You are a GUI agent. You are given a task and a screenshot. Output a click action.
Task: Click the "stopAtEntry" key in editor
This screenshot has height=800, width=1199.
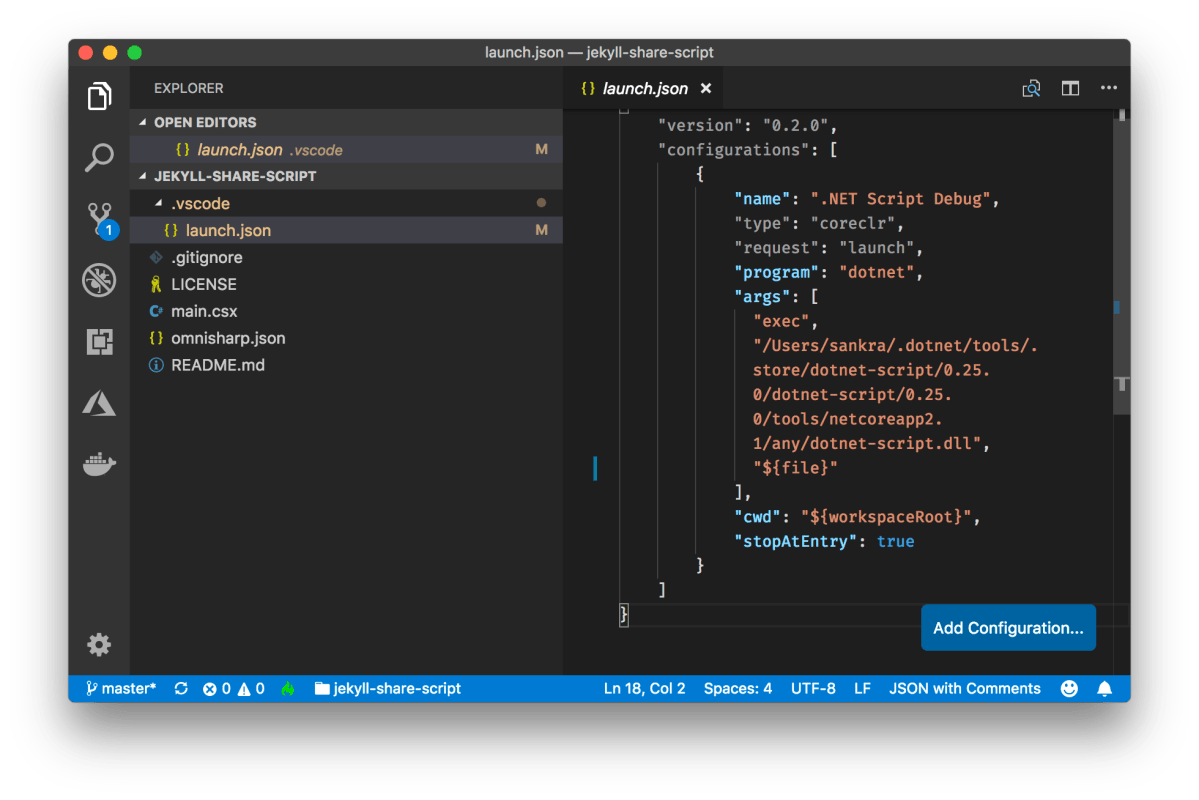click(795, 541)
